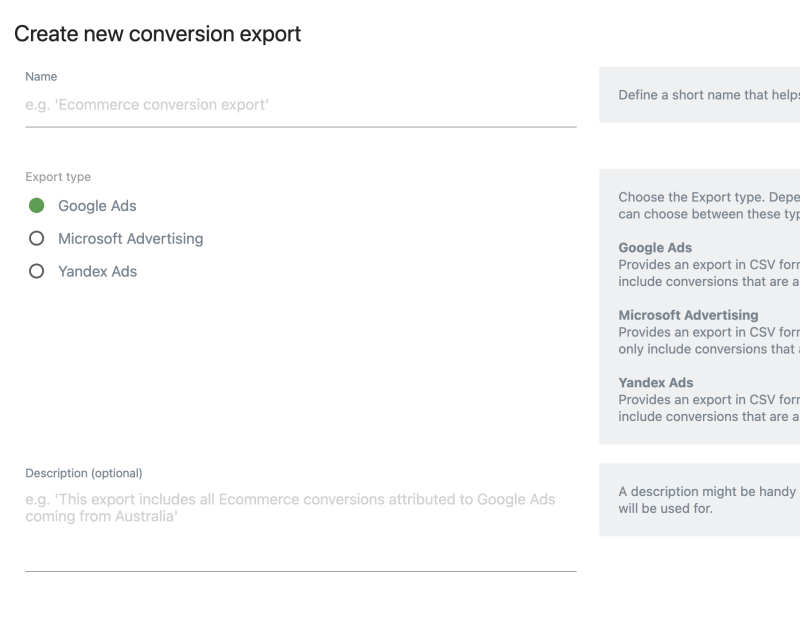Click the Yandex Ads radio button label

coord(95,271)
